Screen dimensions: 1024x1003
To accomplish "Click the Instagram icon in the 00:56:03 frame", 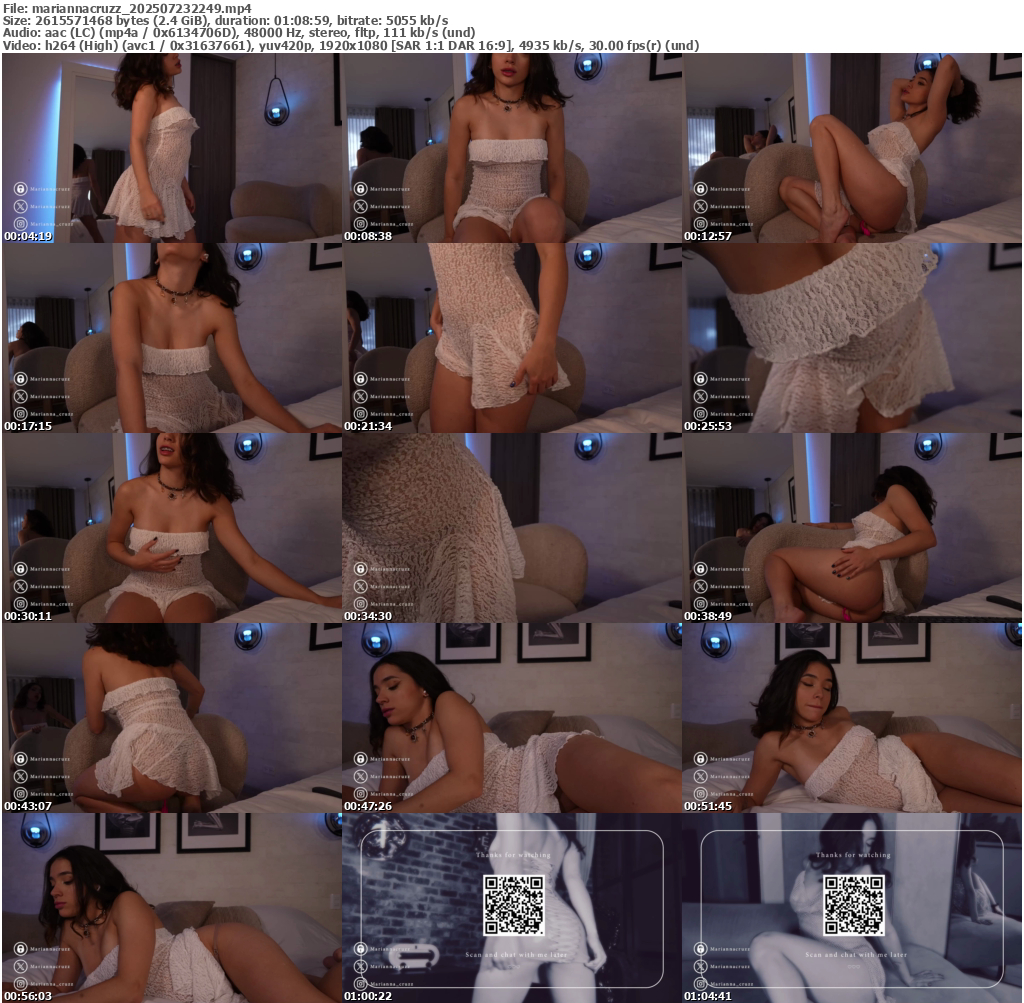I will coord(21,984).
